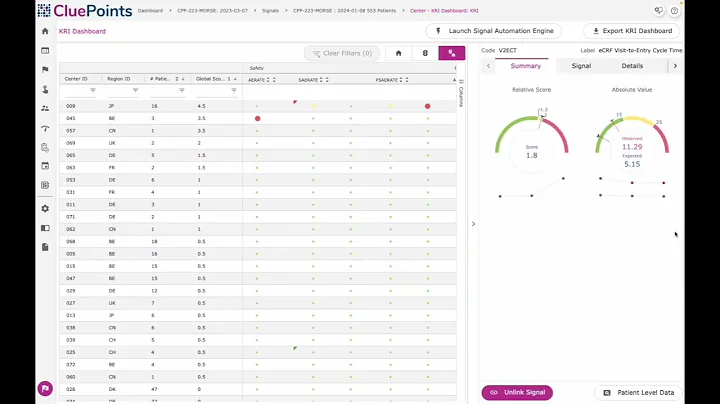Screen dimensions: 720x404
Task: Launch Signal Automation Engine
Action: tap(494, 31)
